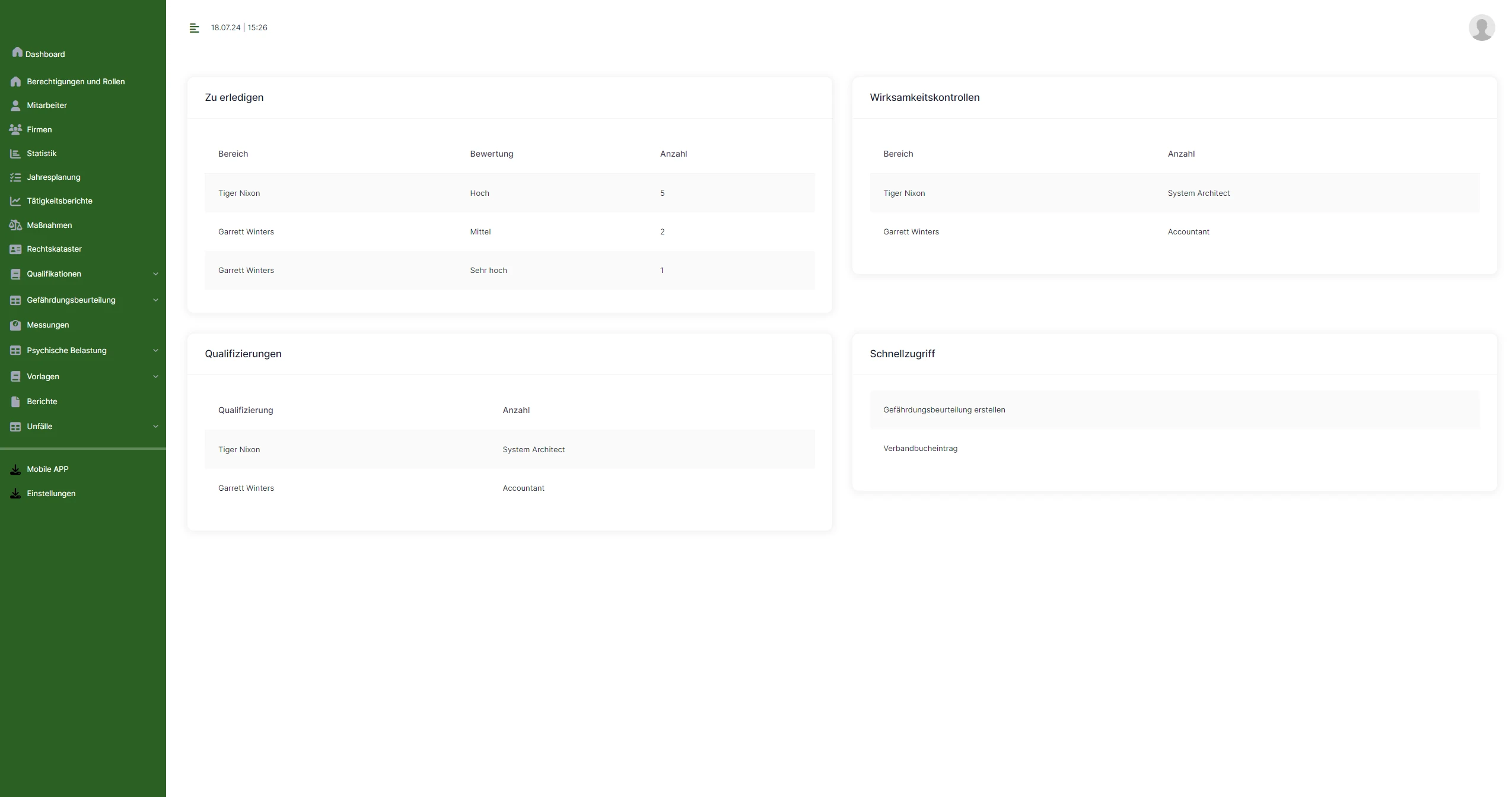Open Rechtskataster
Viewport: 1512px width, 797px height.
pyautogui.click(x=54, y=249)
